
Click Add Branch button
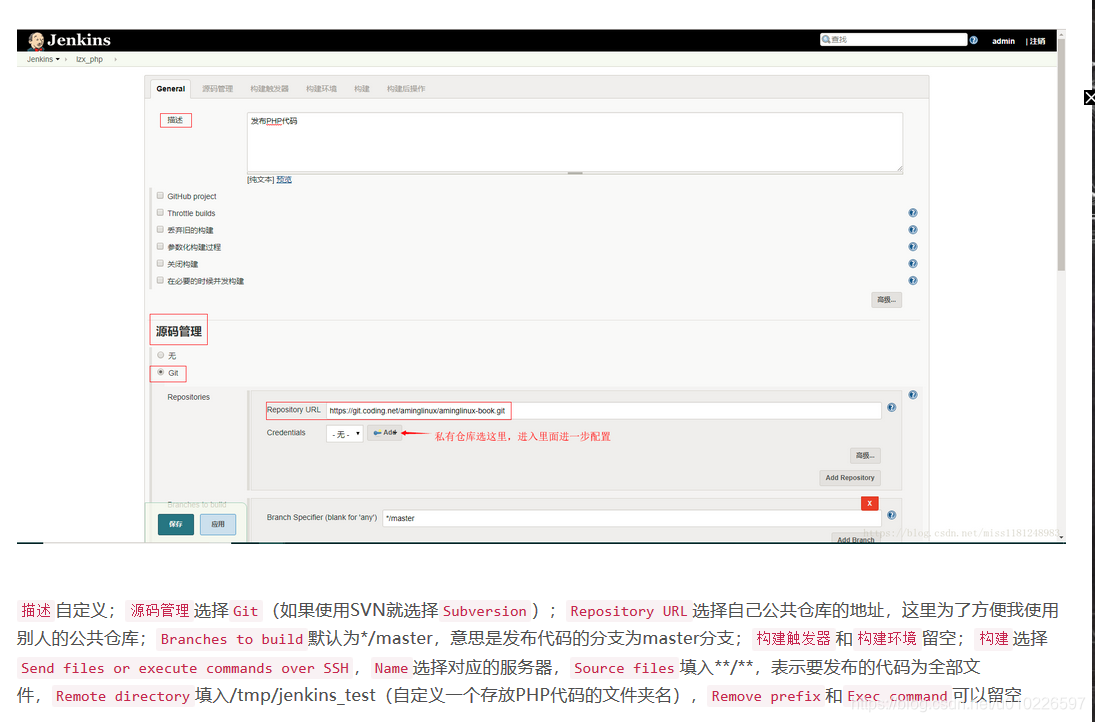[x=855, y=539]
